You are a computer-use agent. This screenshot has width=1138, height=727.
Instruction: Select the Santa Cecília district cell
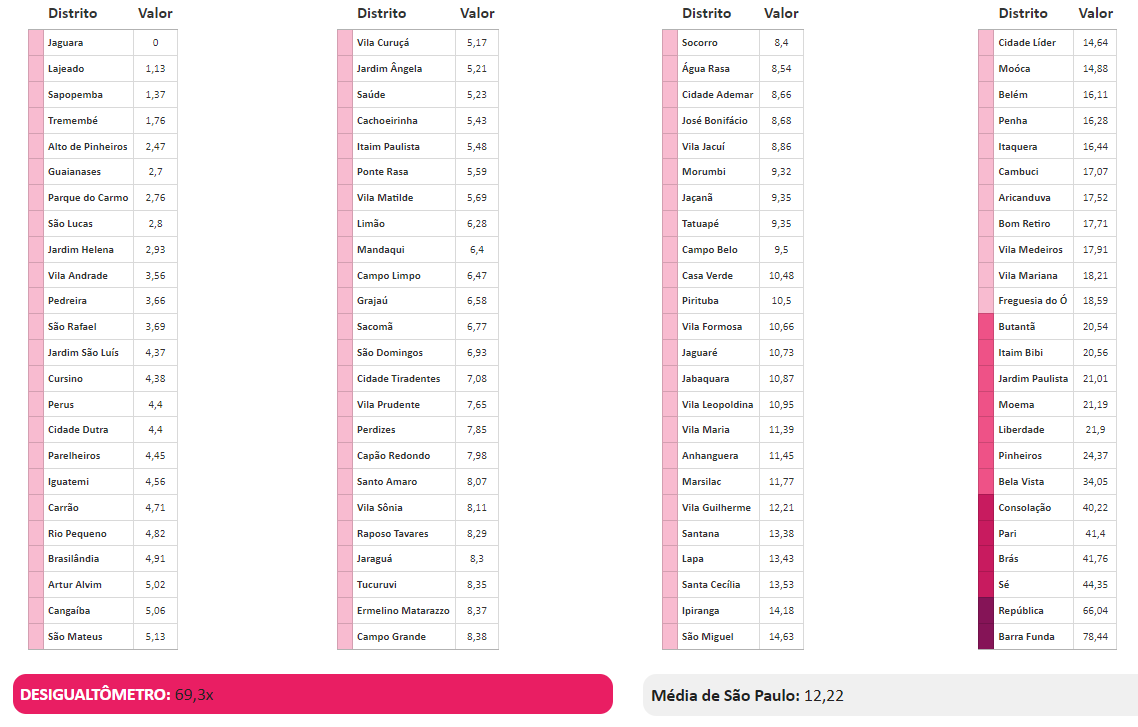pyautogui.click(x=711, y=585)
